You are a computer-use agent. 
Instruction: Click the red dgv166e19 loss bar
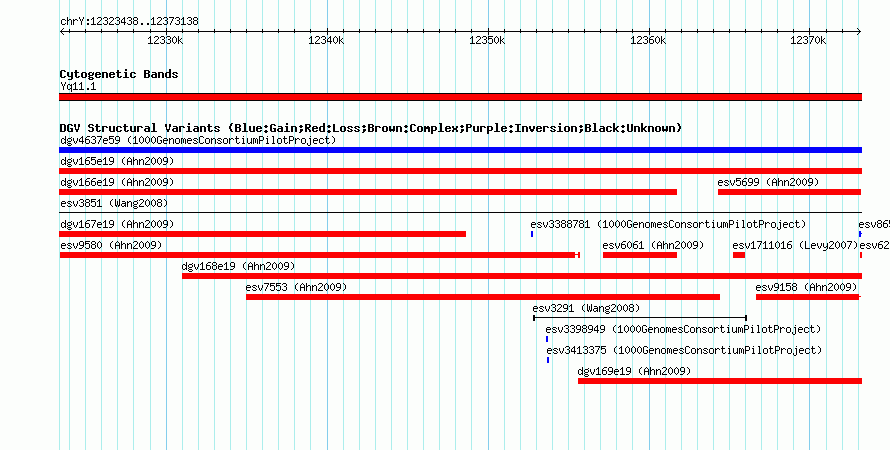point(368,192)
